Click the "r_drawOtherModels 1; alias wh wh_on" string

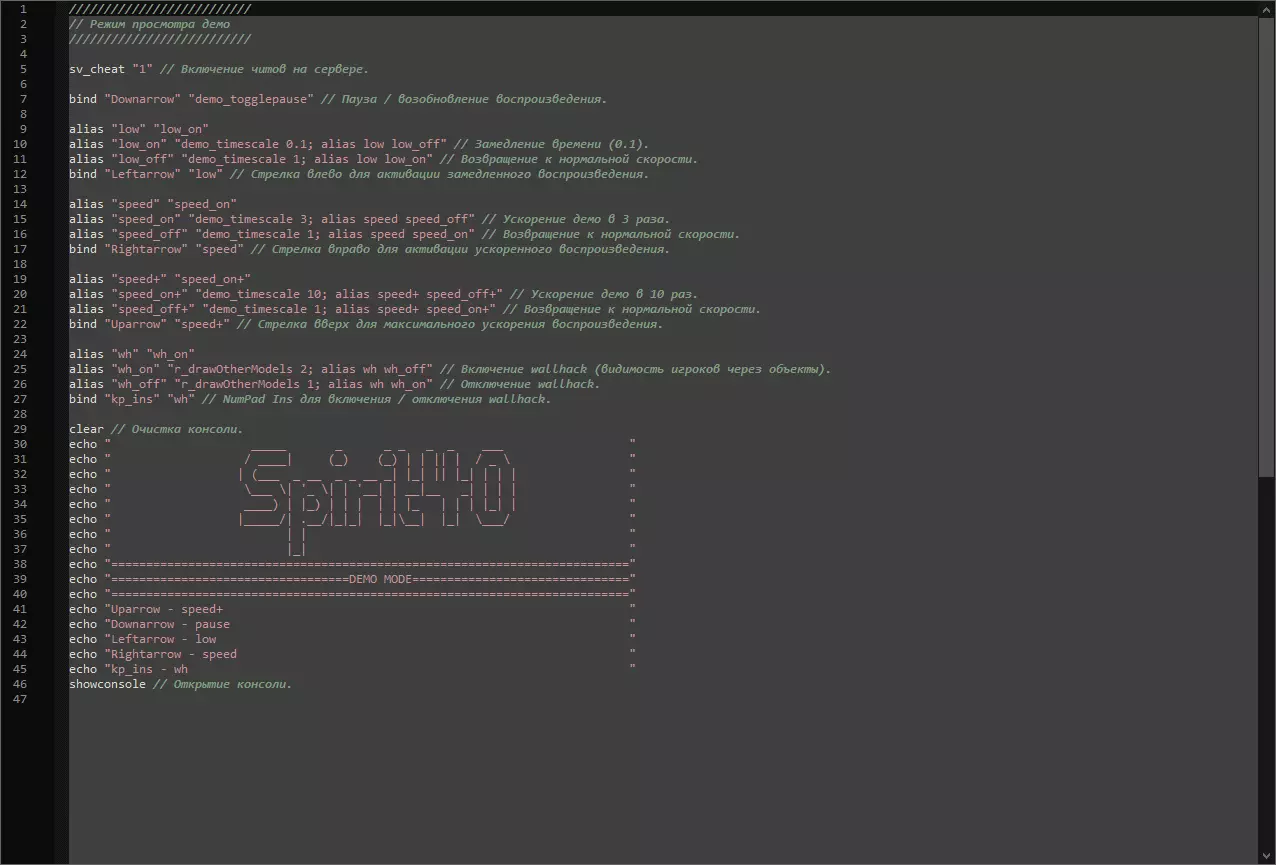[x=306, y=384]
